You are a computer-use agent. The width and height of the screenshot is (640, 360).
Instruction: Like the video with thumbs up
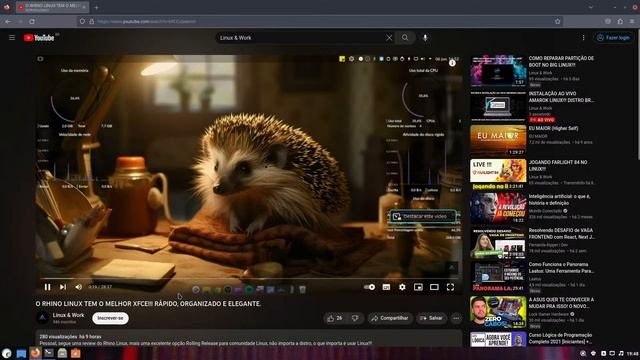[334, 318]
